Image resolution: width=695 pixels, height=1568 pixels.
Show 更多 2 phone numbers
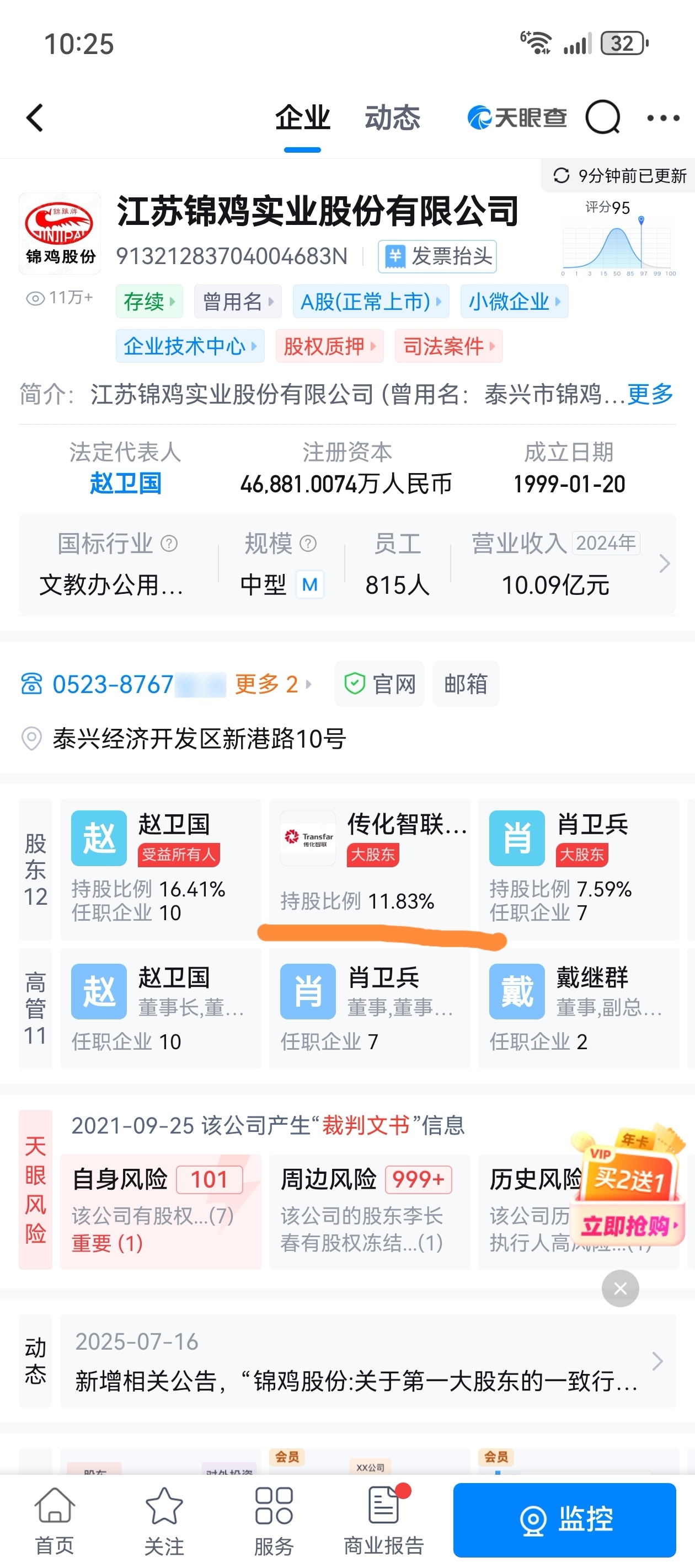pos(273,684)
